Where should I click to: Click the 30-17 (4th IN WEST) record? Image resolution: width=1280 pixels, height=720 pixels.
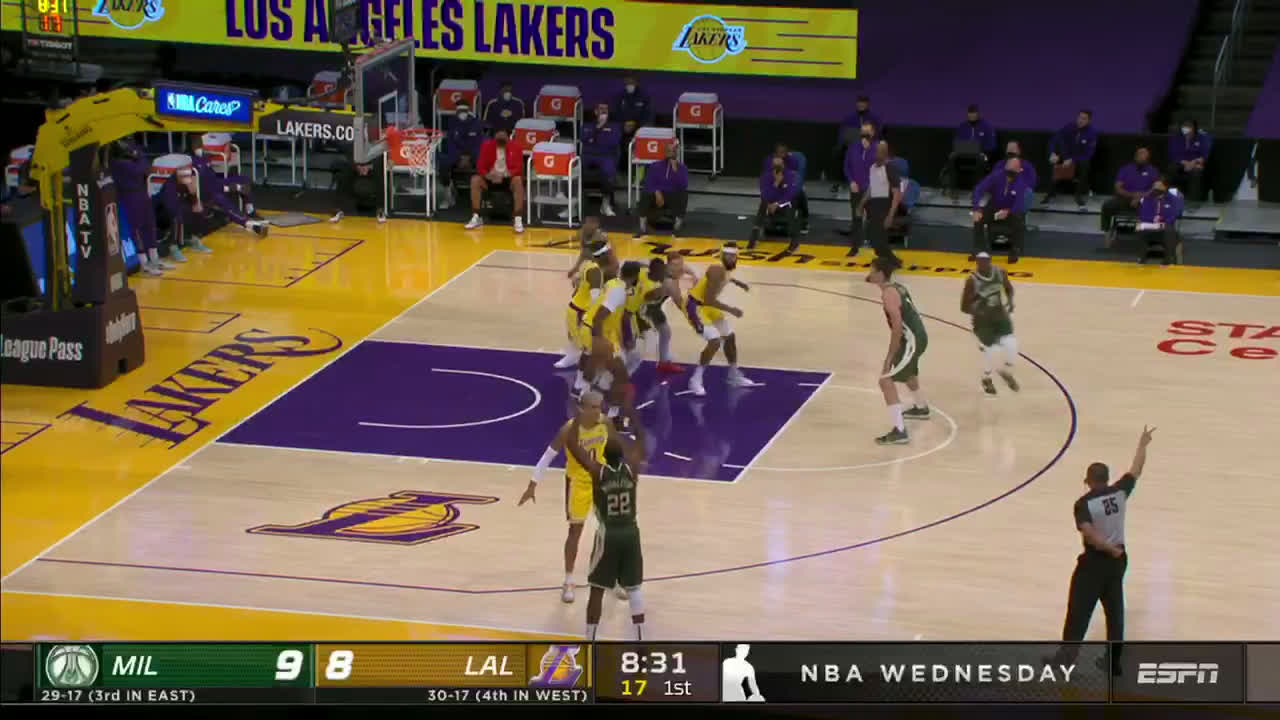click(506, 695)
